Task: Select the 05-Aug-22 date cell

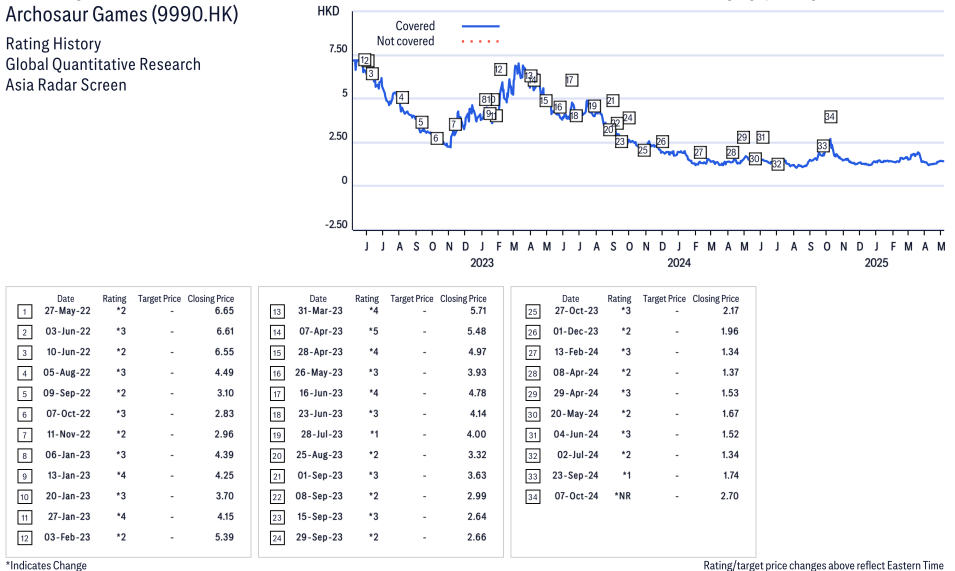Action: click(67, 373)
